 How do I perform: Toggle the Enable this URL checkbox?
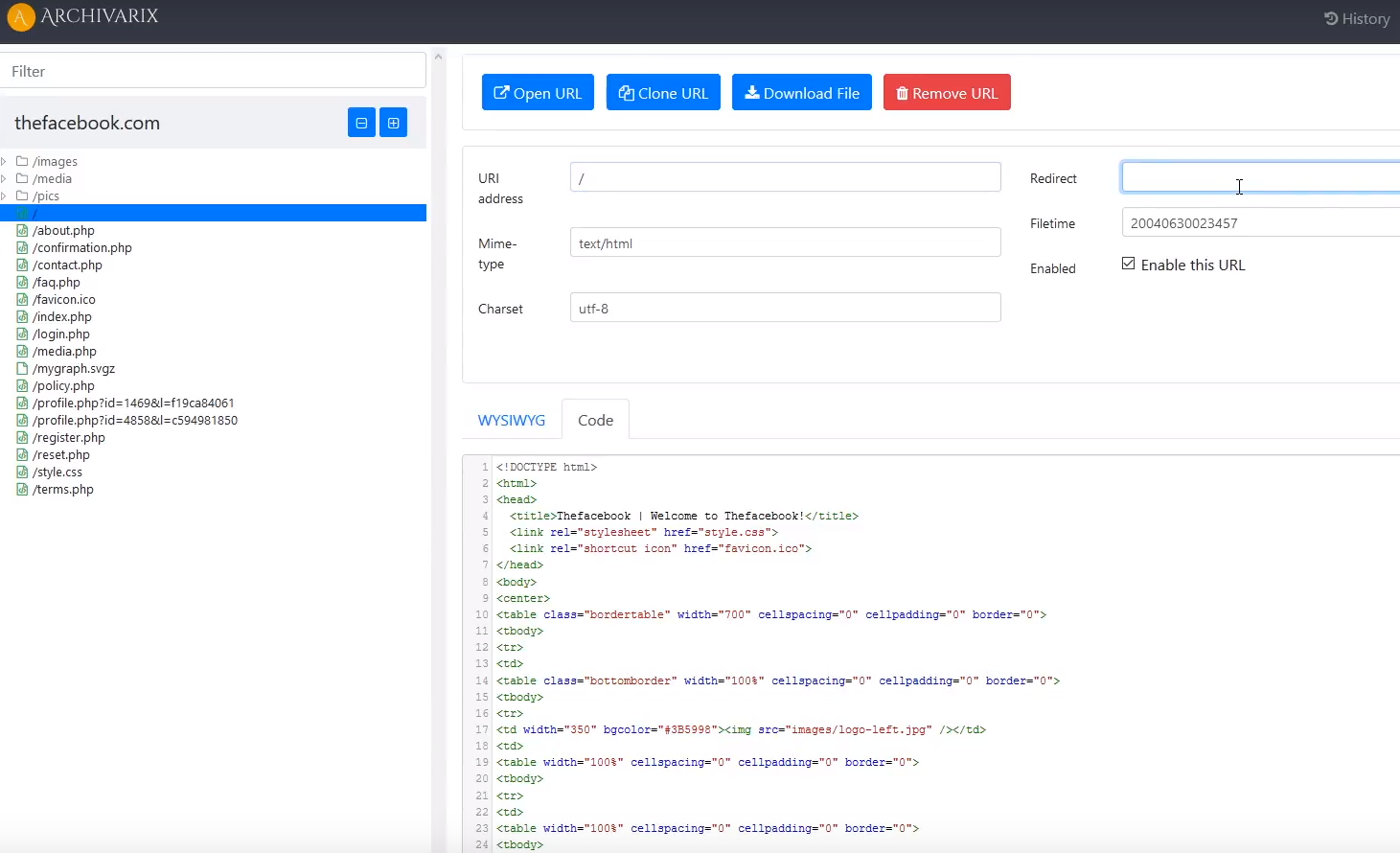(x=1129, y=264)
